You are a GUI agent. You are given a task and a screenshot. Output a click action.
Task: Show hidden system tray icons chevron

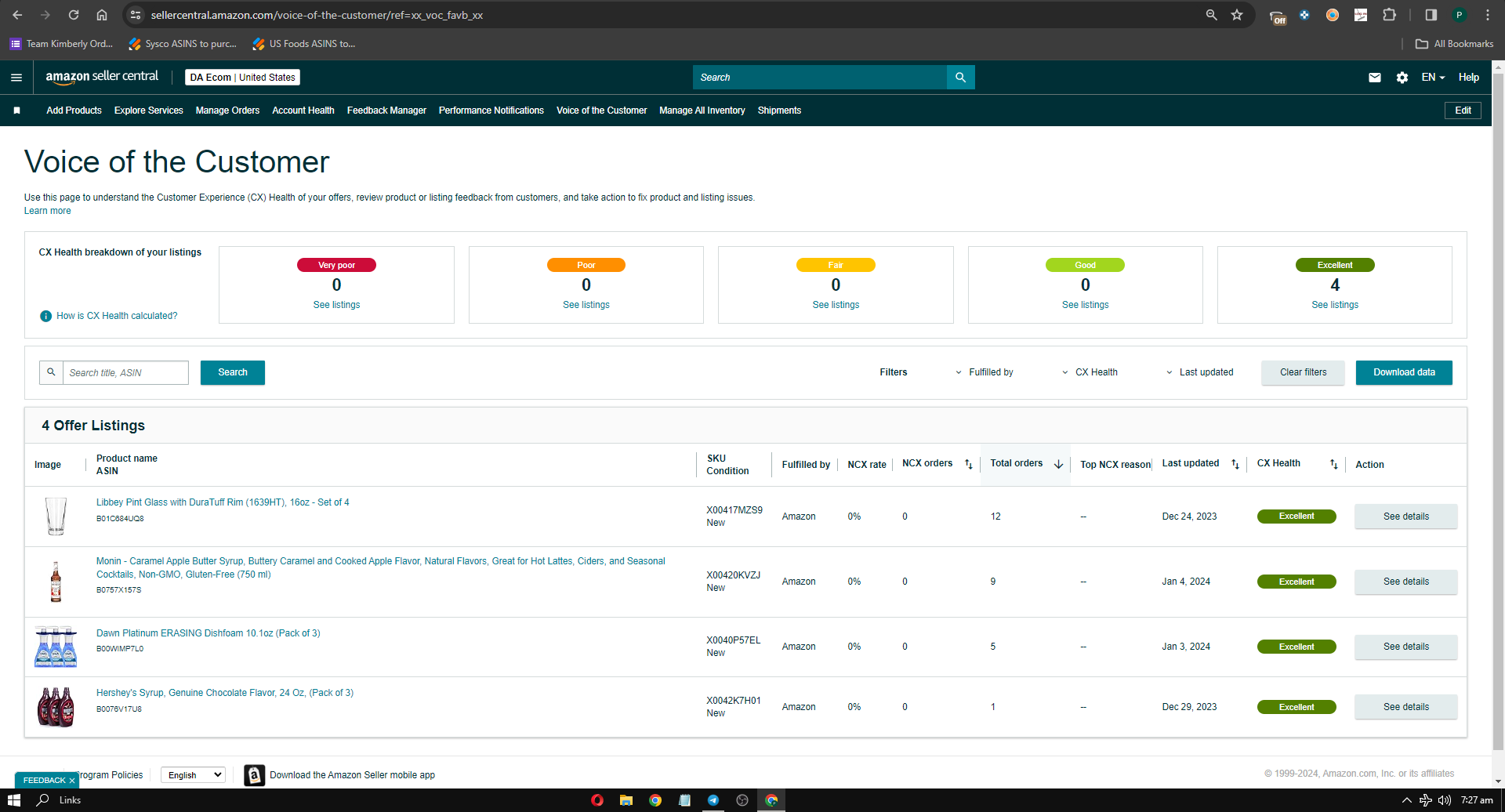pos(1406,800)
